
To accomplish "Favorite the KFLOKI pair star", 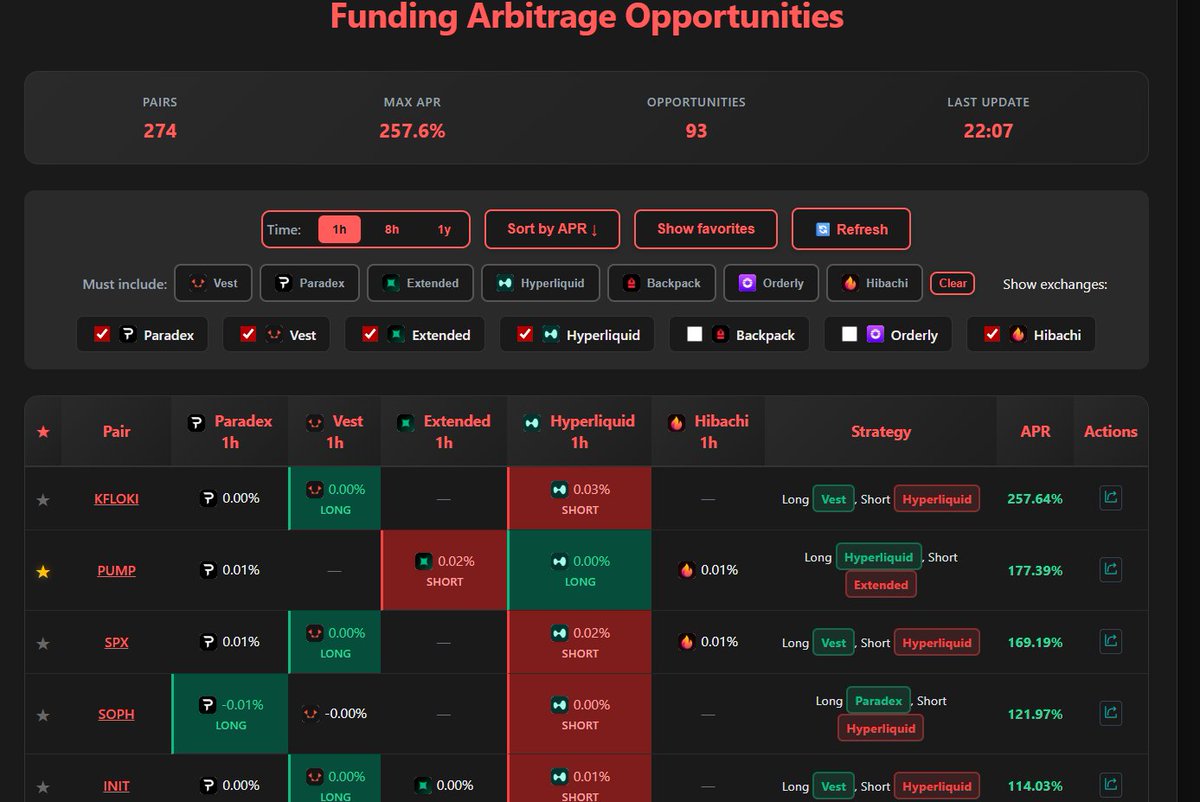I will [42, 499].
